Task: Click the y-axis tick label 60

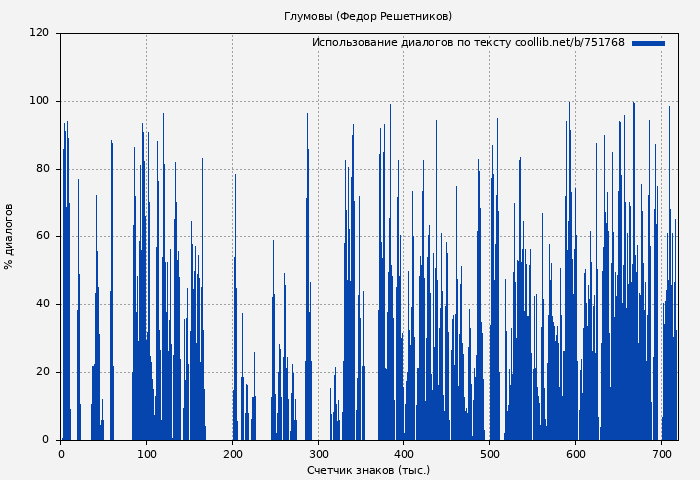Action: click(x=42, y=236)
